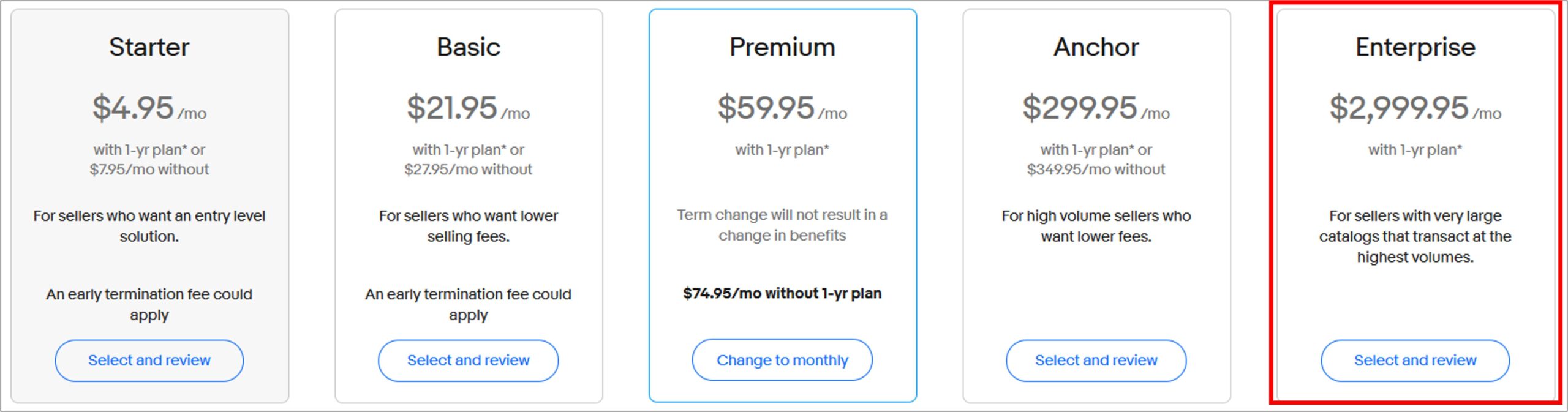
Task: Click the Anchor plan heading
Action: 1096,47
